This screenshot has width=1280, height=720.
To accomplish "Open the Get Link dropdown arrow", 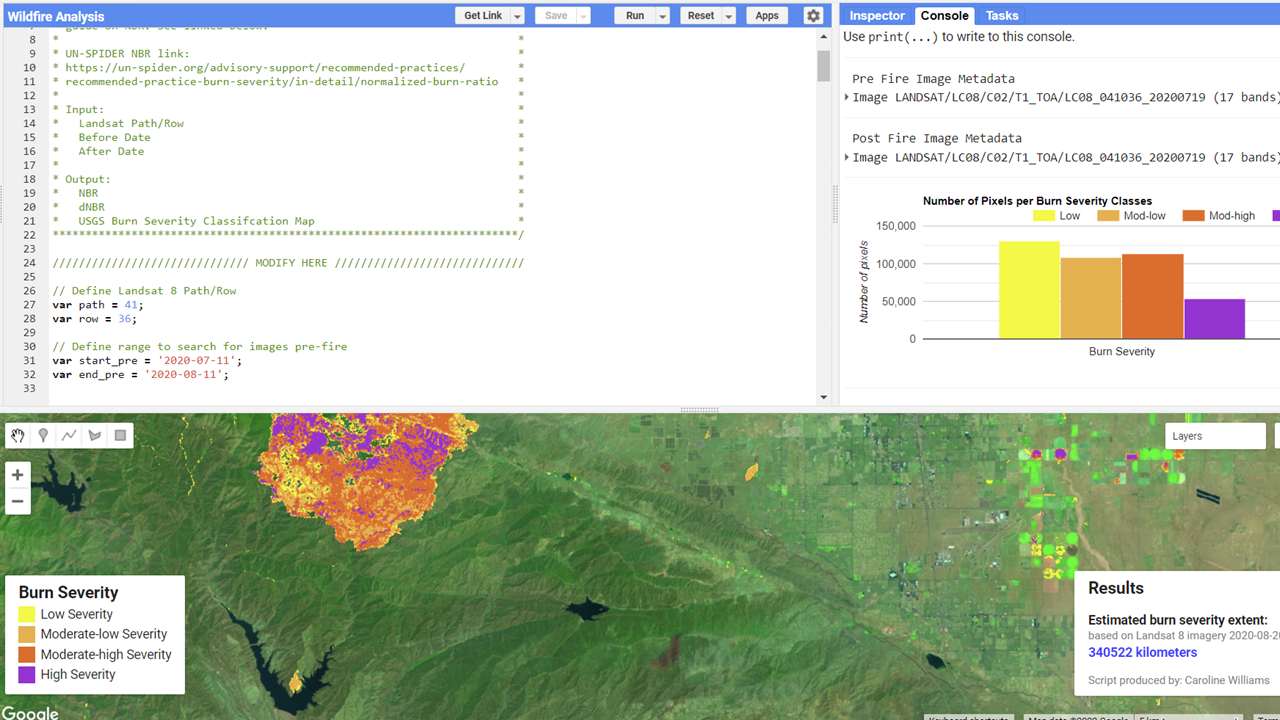I will 517,16.
